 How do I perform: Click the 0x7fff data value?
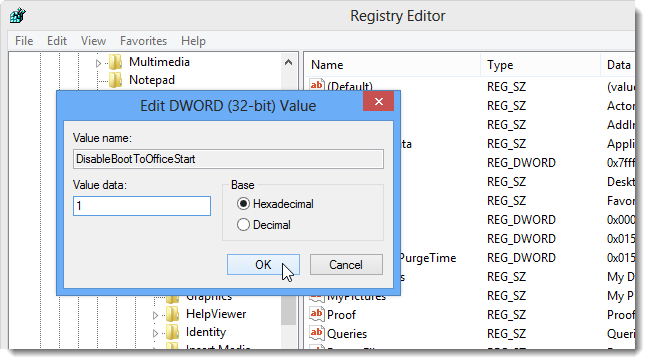[621, 163]
